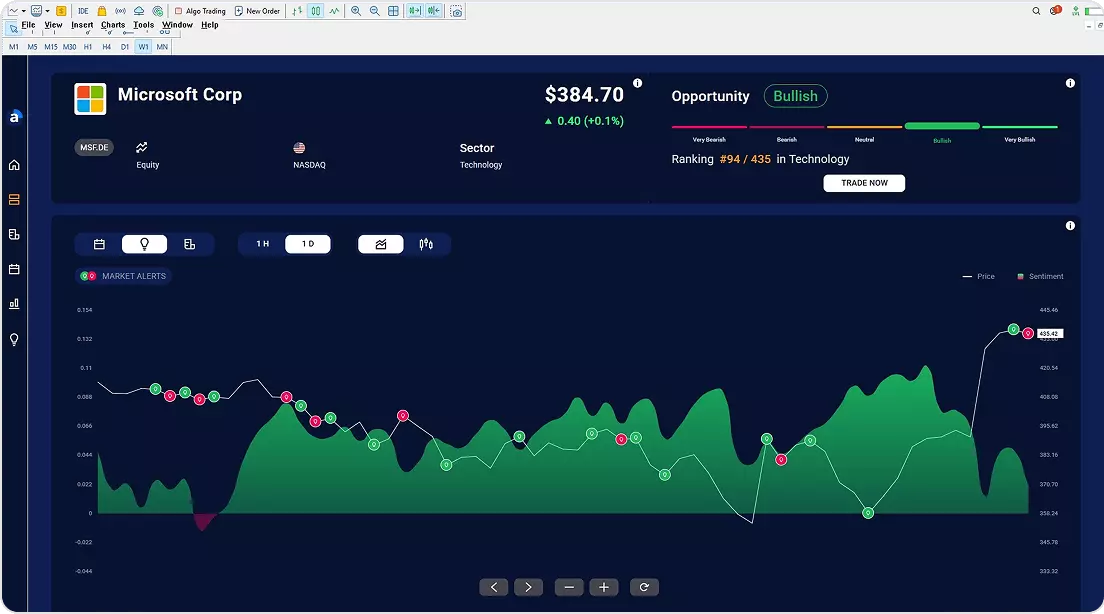The height and width of the screenshot is (614, 1104).
Task: Select calendar view in chart panel selector
Action: [99, 244]
